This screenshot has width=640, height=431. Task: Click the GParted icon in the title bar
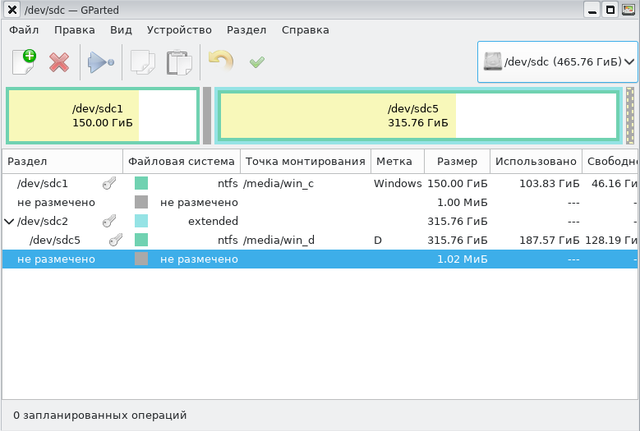628,10
